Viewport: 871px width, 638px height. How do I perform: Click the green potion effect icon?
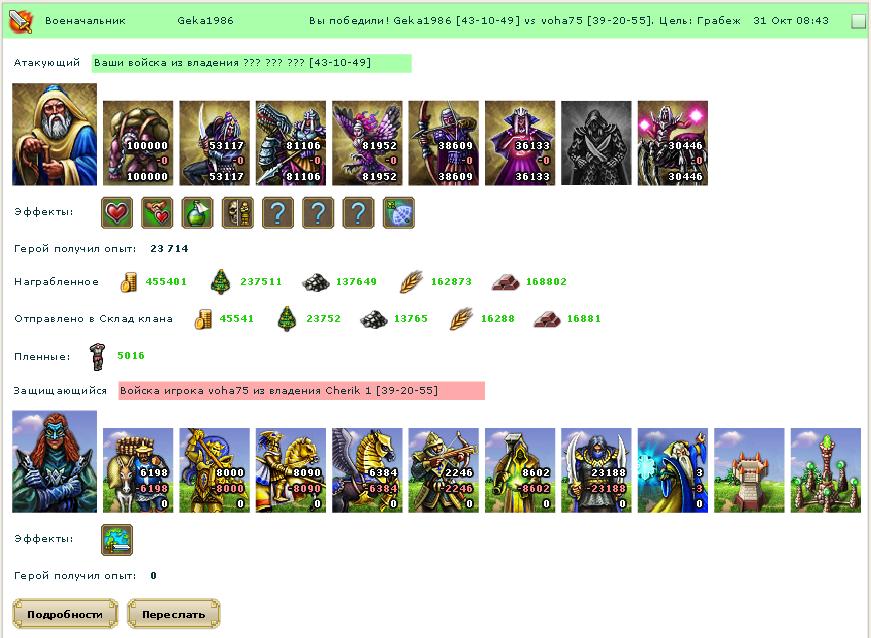[197, 213]
